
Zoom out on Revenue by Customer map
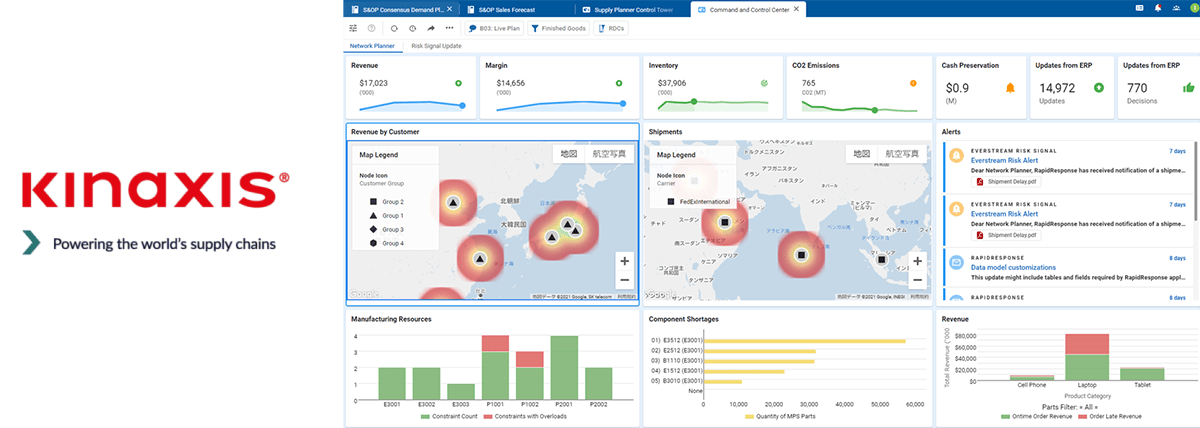624,280
